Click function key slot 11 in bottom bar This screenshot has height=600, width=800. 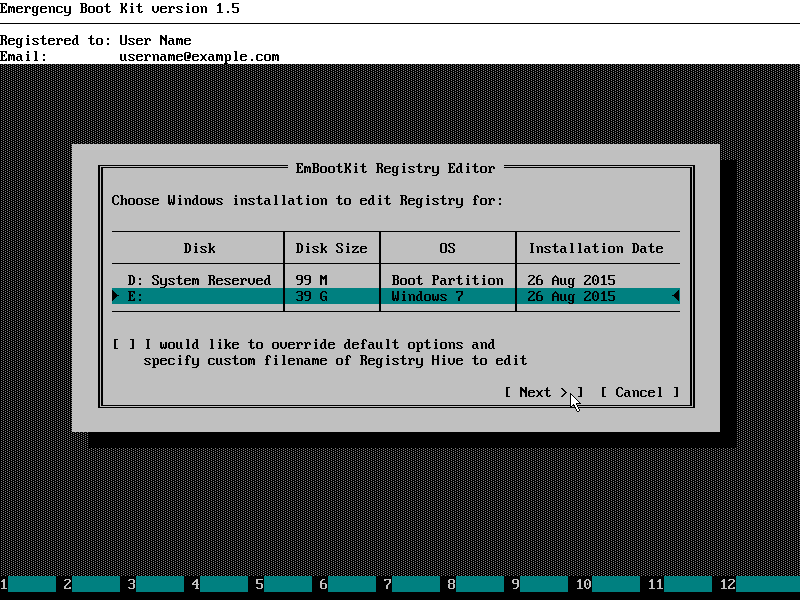pyautogui.click(x=680, y=584)
